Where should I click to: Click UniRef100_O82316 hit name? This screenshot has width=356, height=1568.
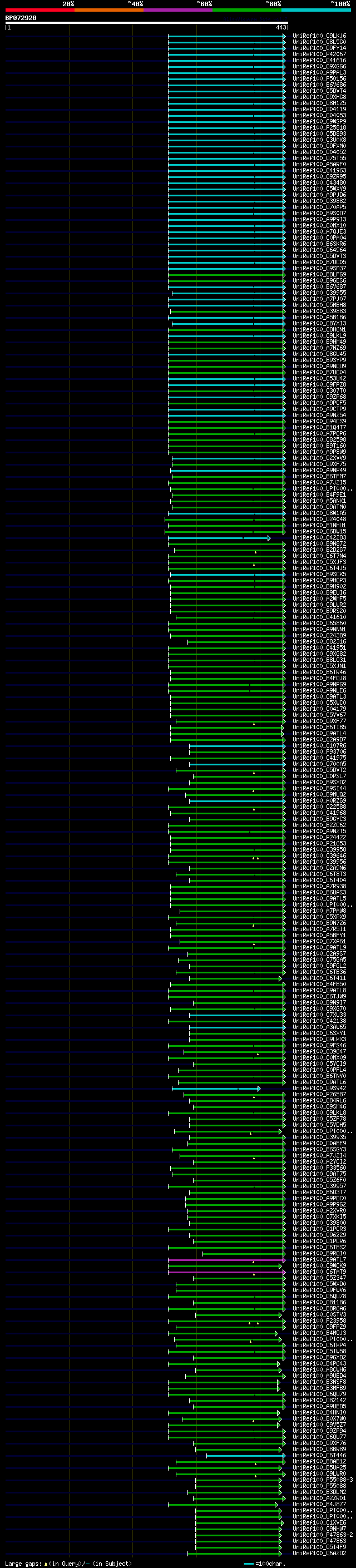[x=319, y=641]
